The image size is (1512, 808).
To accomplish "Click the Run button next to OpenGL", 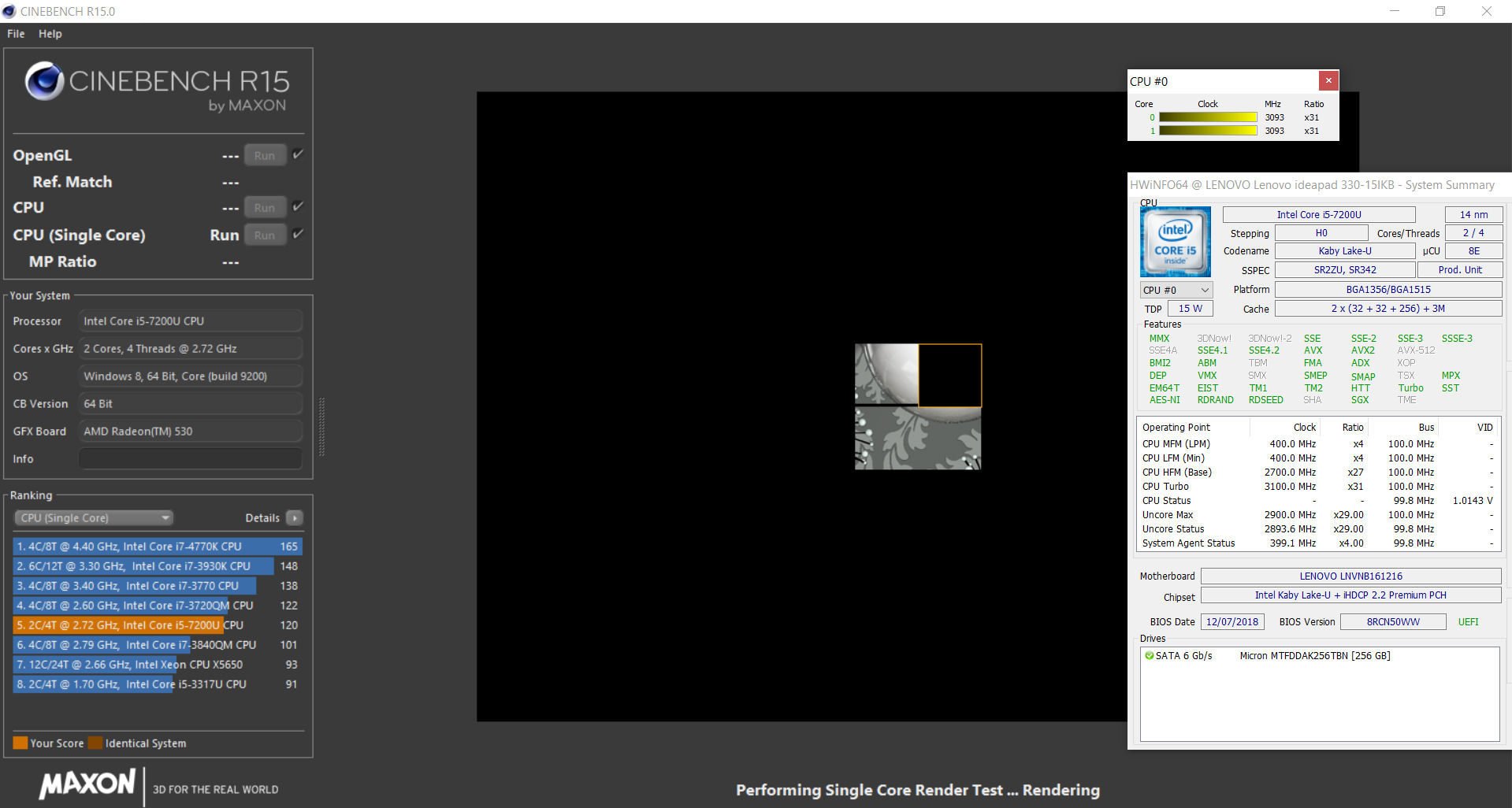I will [265, 155].
